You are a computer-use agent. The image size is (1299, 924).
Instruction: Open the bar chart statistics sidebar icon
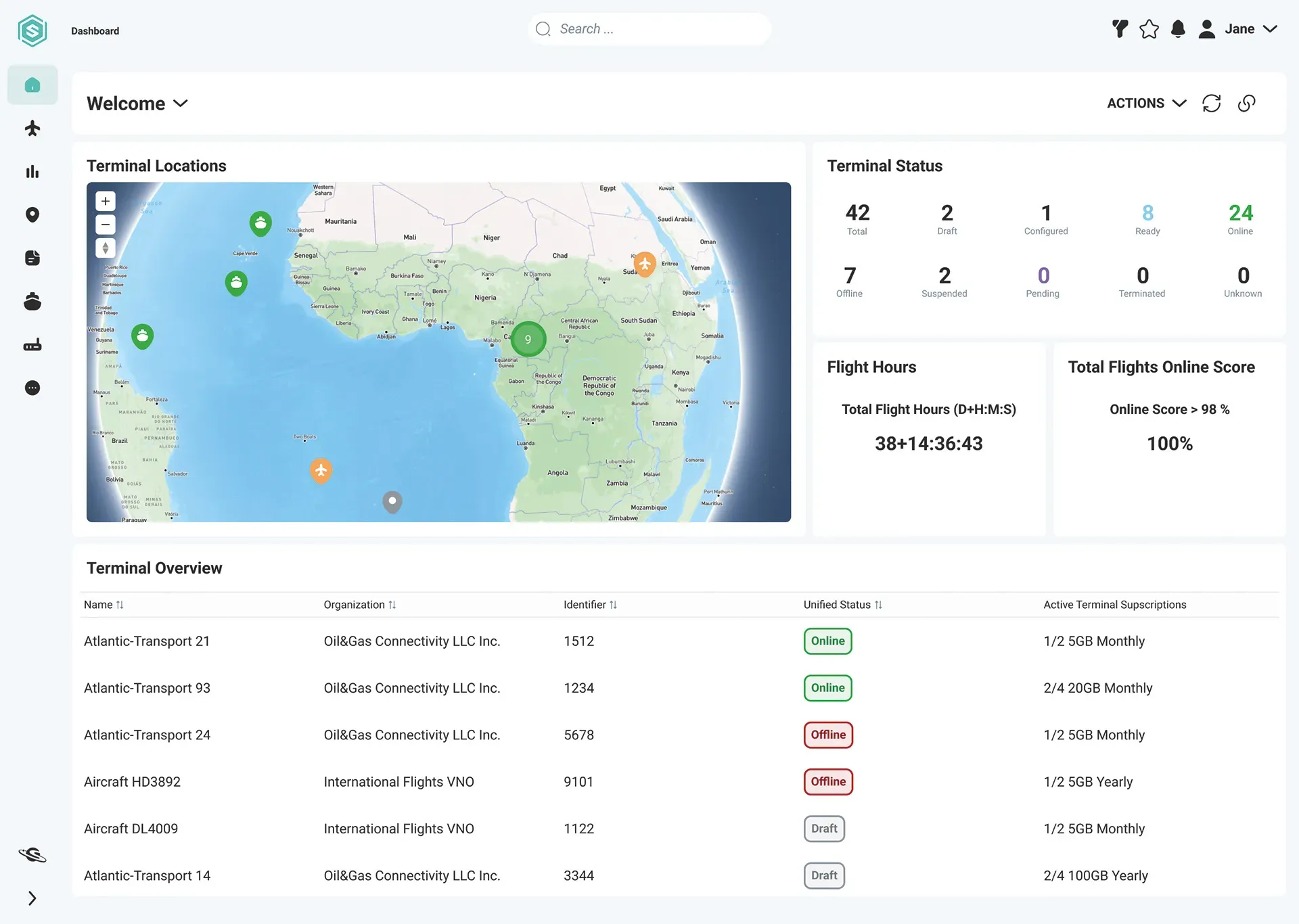[32, 172]
